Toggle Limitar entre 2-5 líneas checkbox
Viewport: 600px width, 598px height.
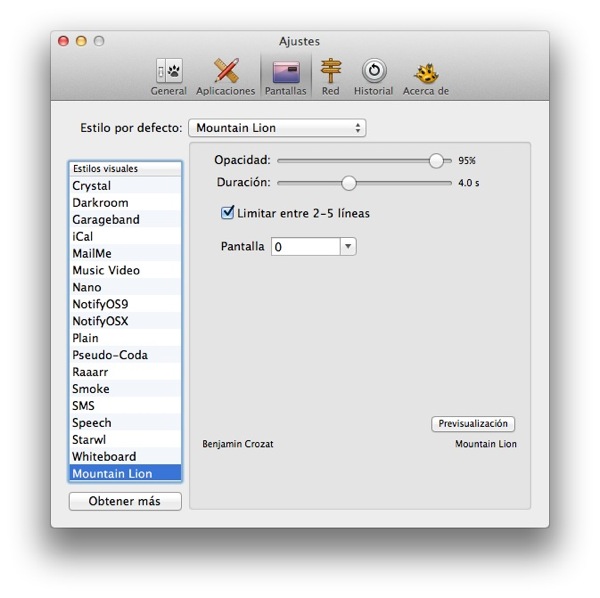[x=227, y=212]
